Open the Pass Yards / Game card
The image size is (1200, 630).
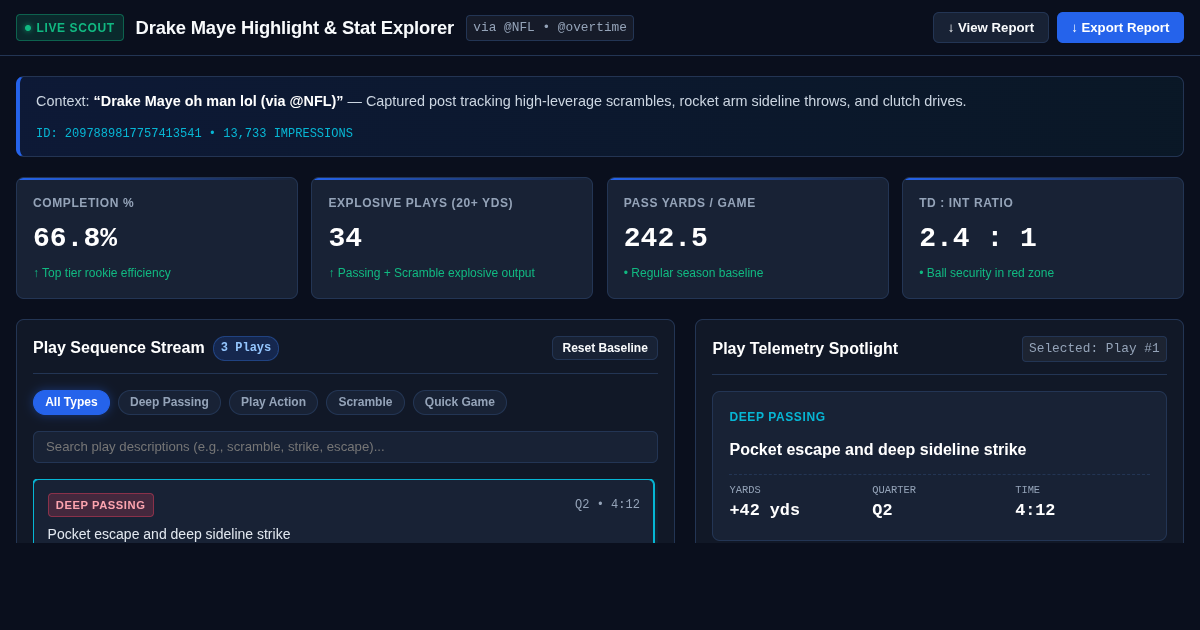point(748,238)
